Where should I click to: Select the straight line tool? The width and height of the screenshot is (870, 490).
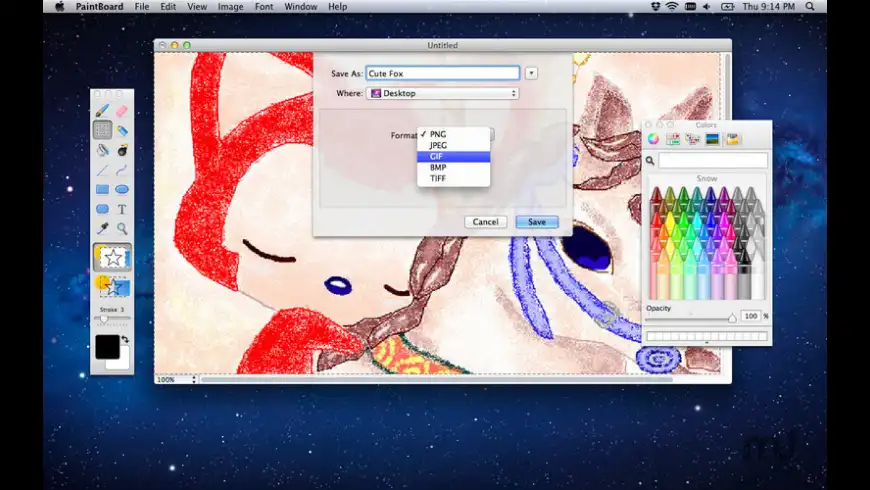(103, 170)
